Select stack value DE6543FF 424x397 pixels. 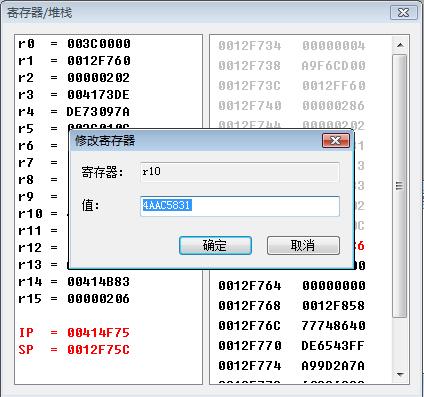click(x=334, y=346)
